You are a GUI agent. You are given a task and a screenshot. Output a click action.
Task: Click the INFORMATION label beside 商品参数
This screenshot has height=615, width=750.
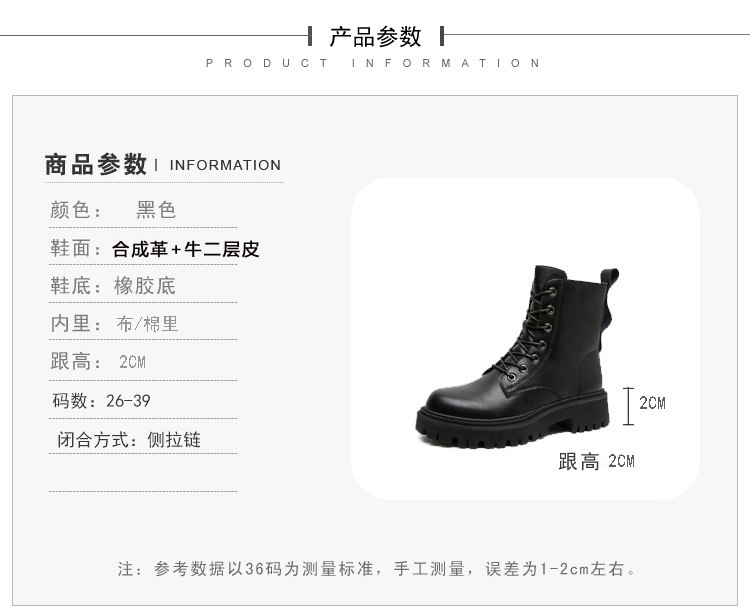coord(225,165)
